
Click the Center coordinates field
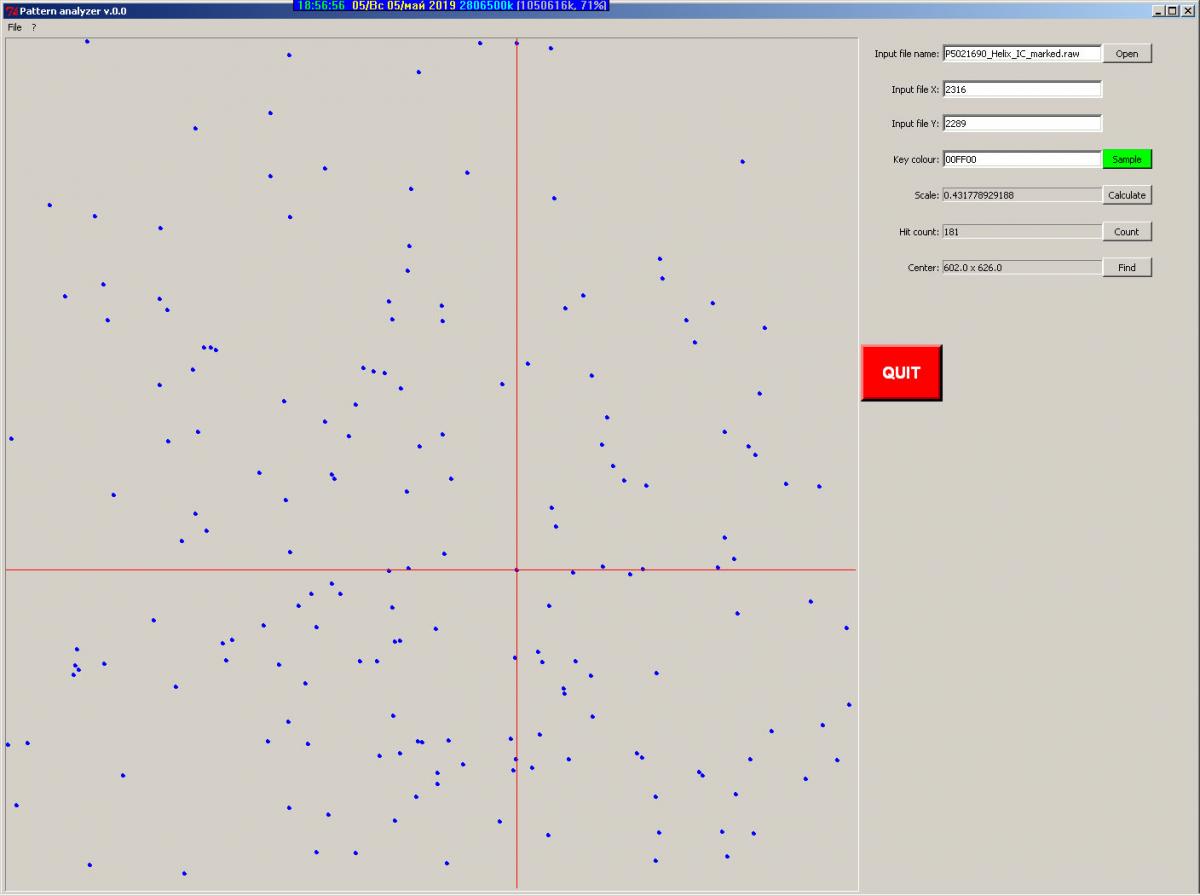point(1021,268)
